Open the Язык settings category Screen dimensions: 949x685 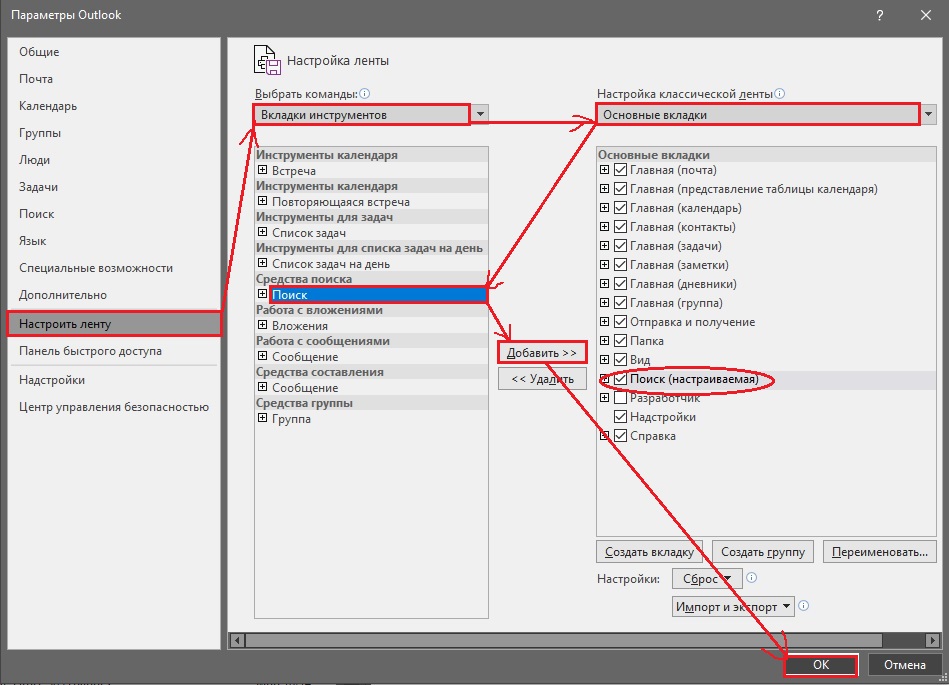114,241
